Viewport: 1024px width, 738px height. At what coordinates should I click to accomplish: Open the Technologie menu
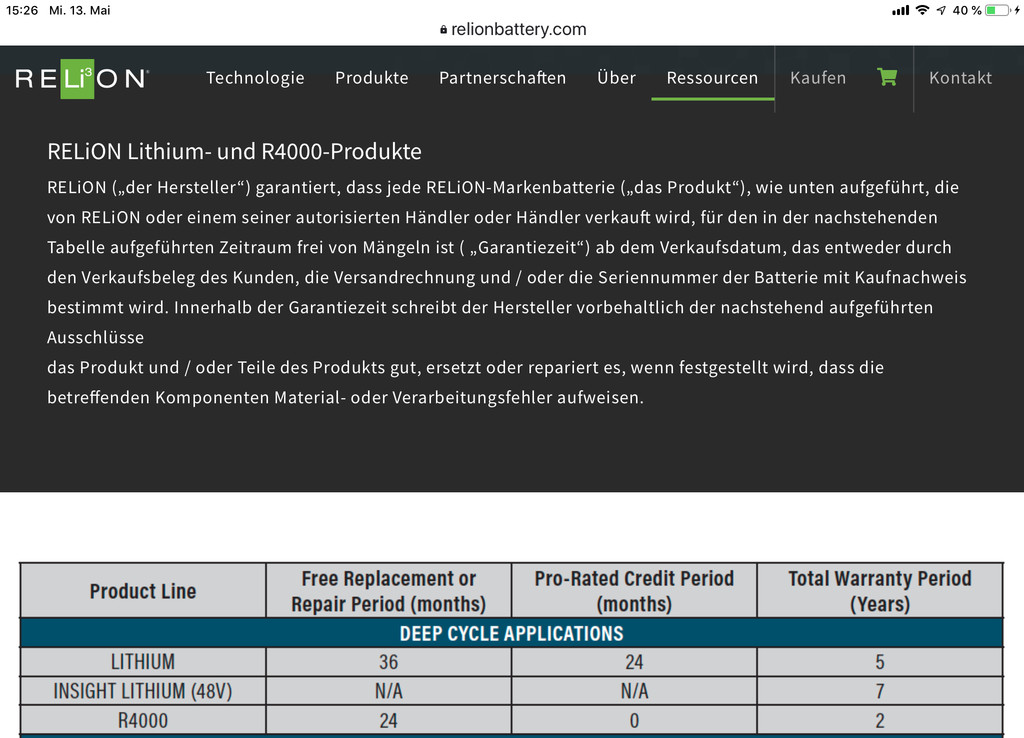click(255, 78)
